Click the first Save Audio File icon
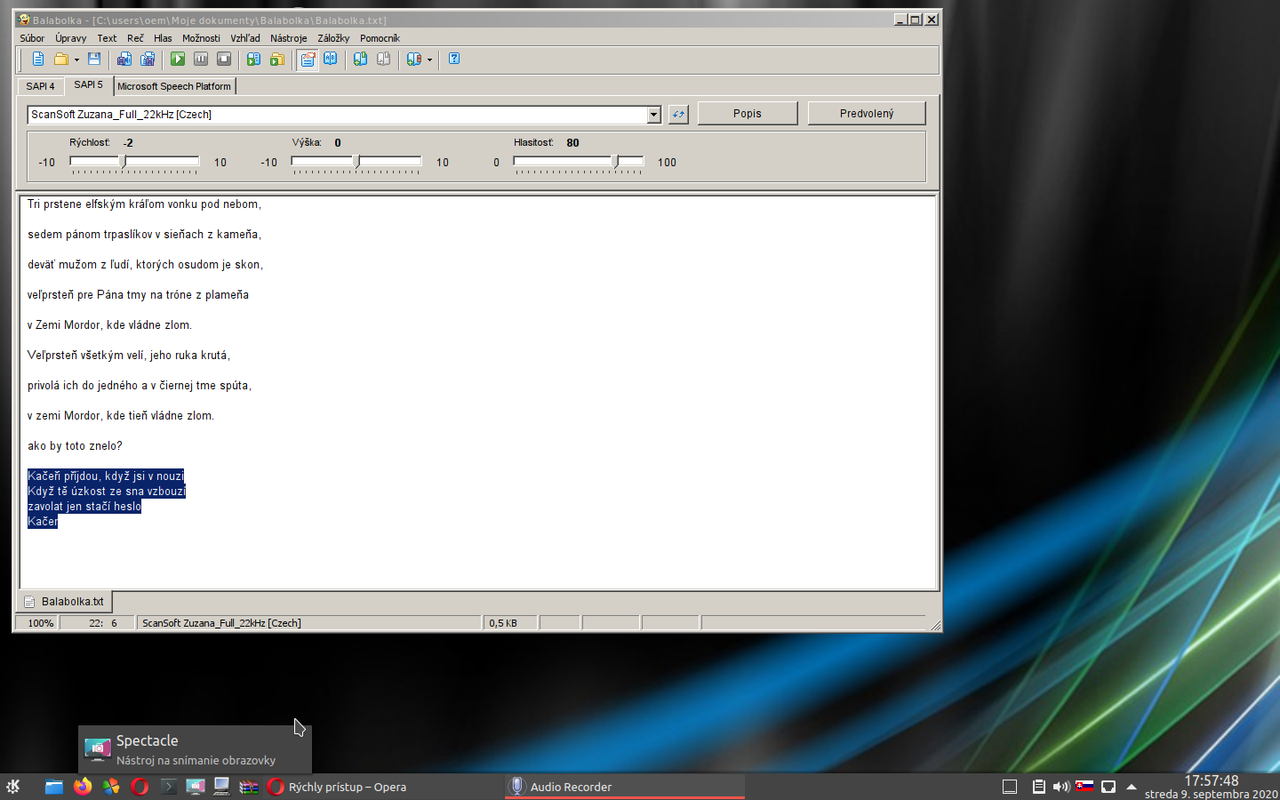1280x800 pixels. click(x=124, y=59)
